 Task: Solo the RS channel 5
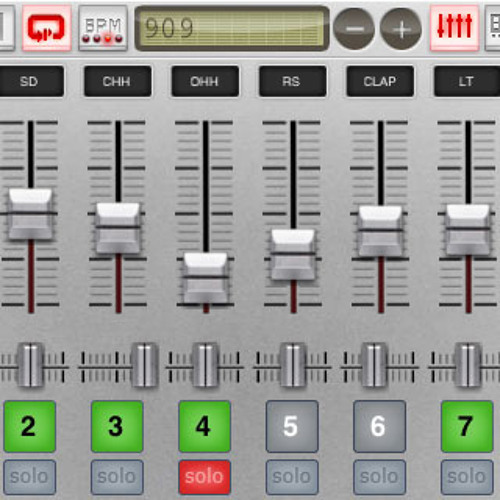292,477
